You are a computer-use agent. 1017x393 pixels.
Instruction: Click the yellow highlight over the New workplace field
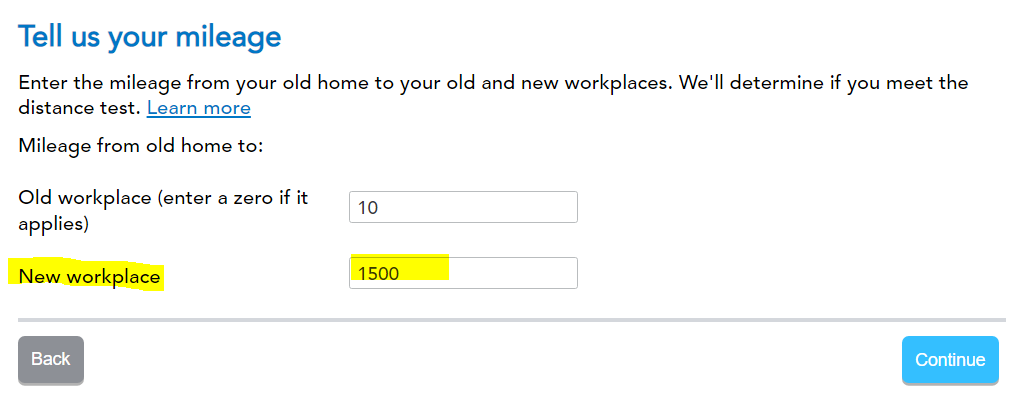click(400, 267)
